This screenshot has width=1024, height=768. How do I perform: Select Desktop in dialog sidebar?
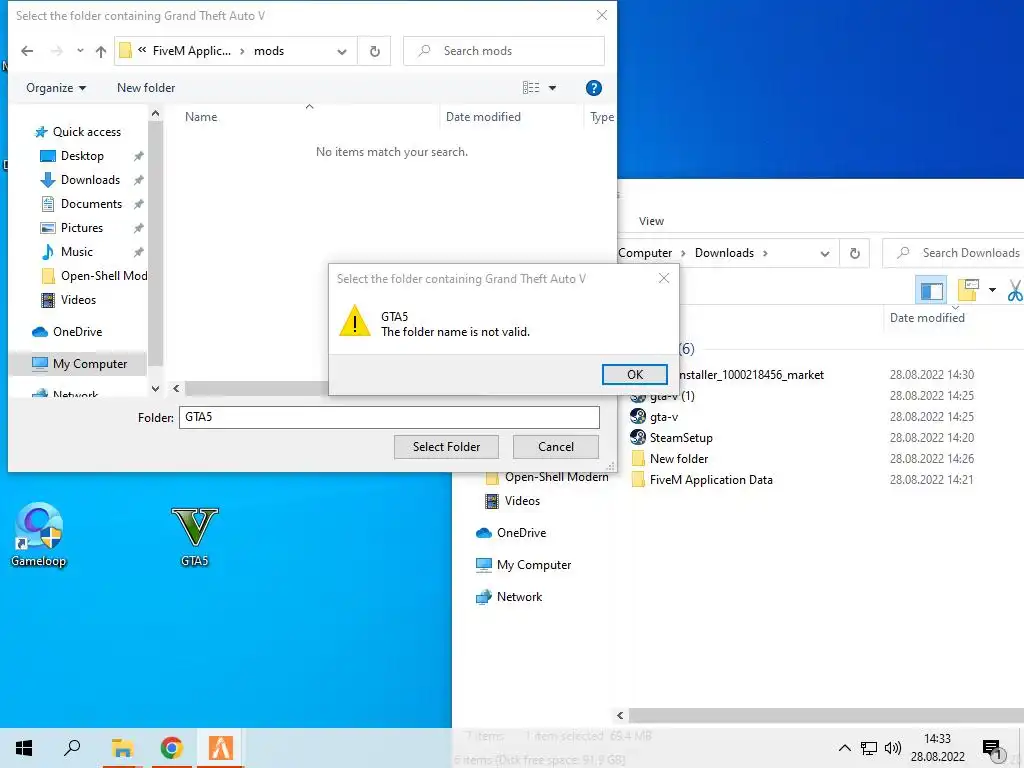point(82,156)
